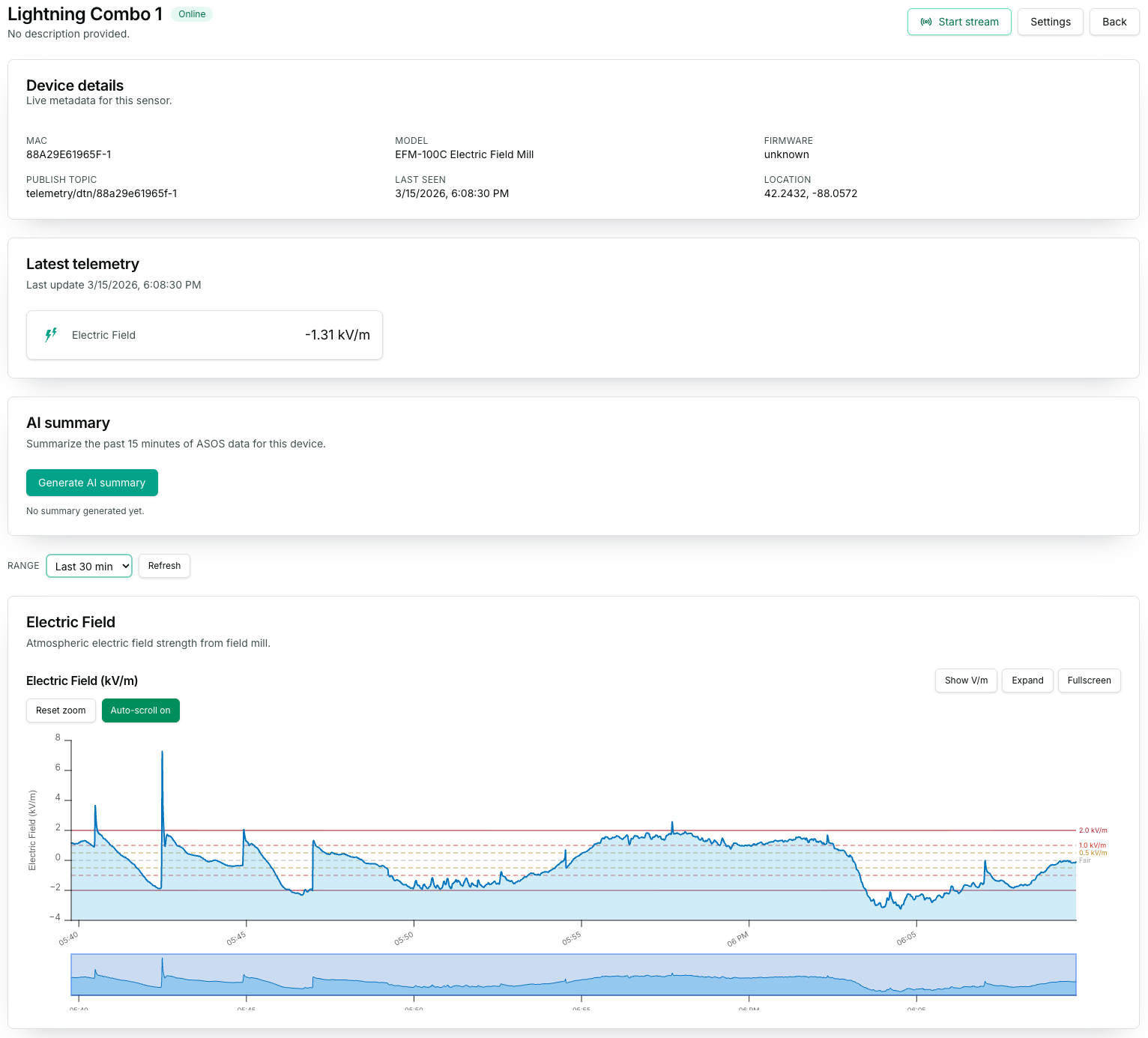Click the broadcast icon in Start stream

point(926,22)
